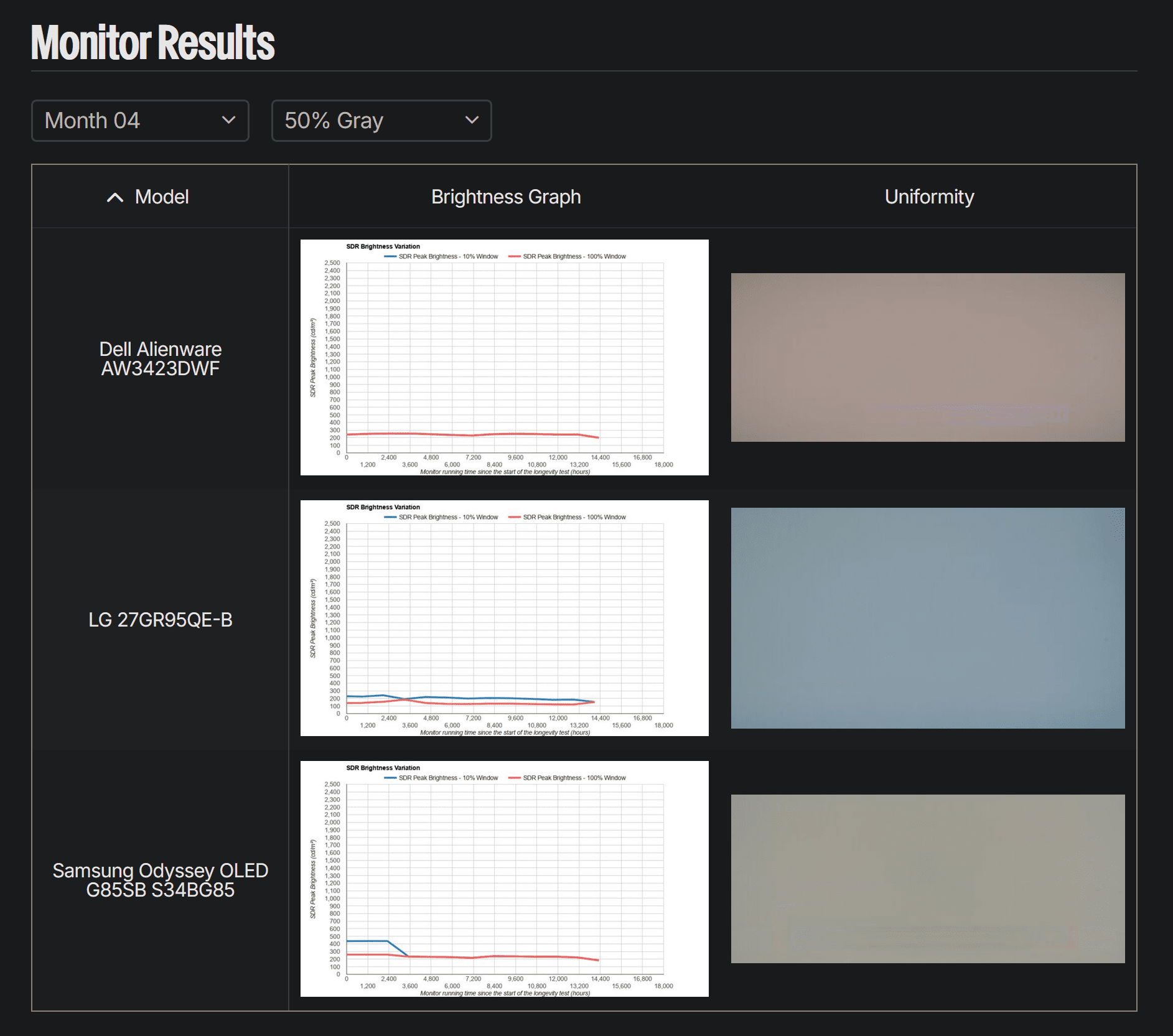The height and width of the screenshot is (1036, 1173).
Task: Open the Dell Alienware brightness graph
Action: pos(505,358)
